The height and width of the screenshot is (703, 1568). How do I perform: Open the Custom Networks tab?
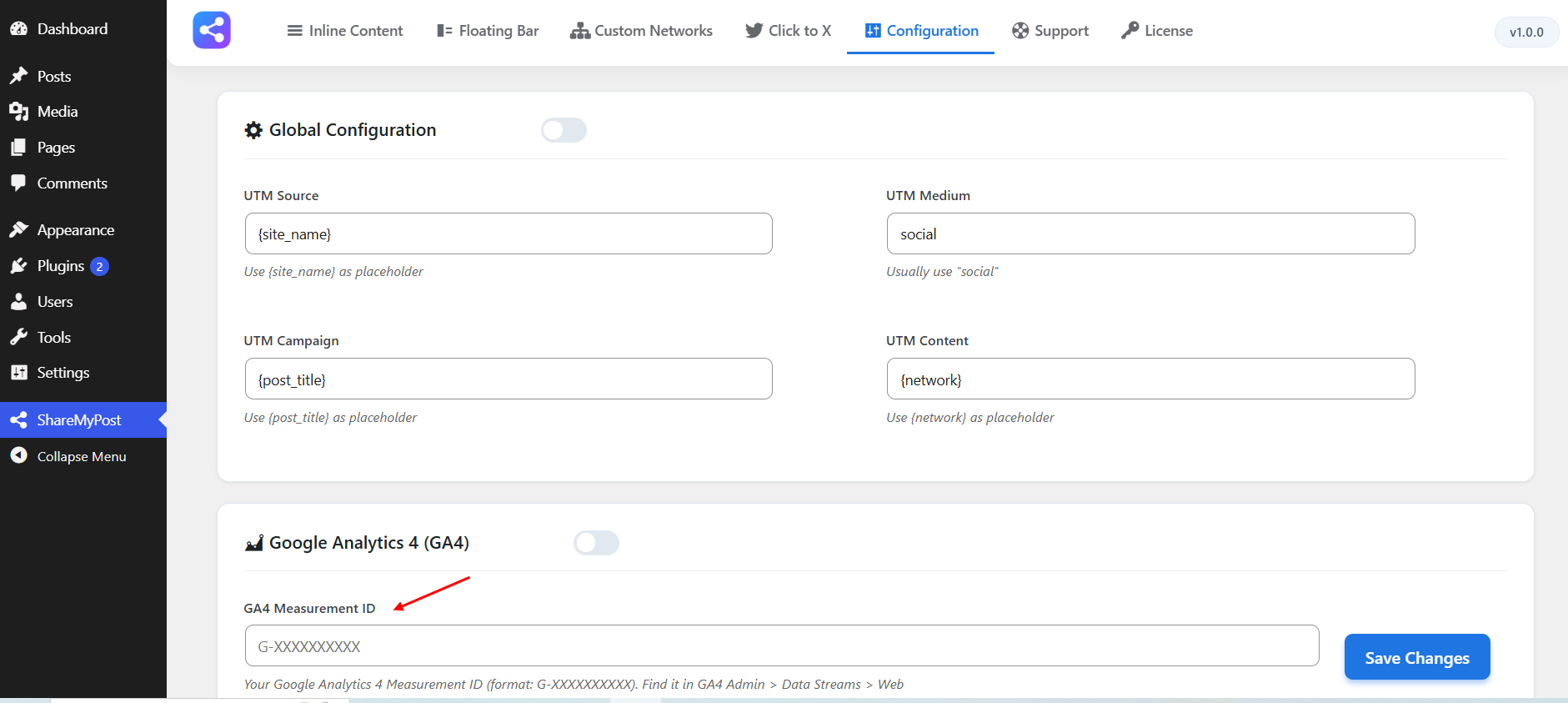pos(641,31)
